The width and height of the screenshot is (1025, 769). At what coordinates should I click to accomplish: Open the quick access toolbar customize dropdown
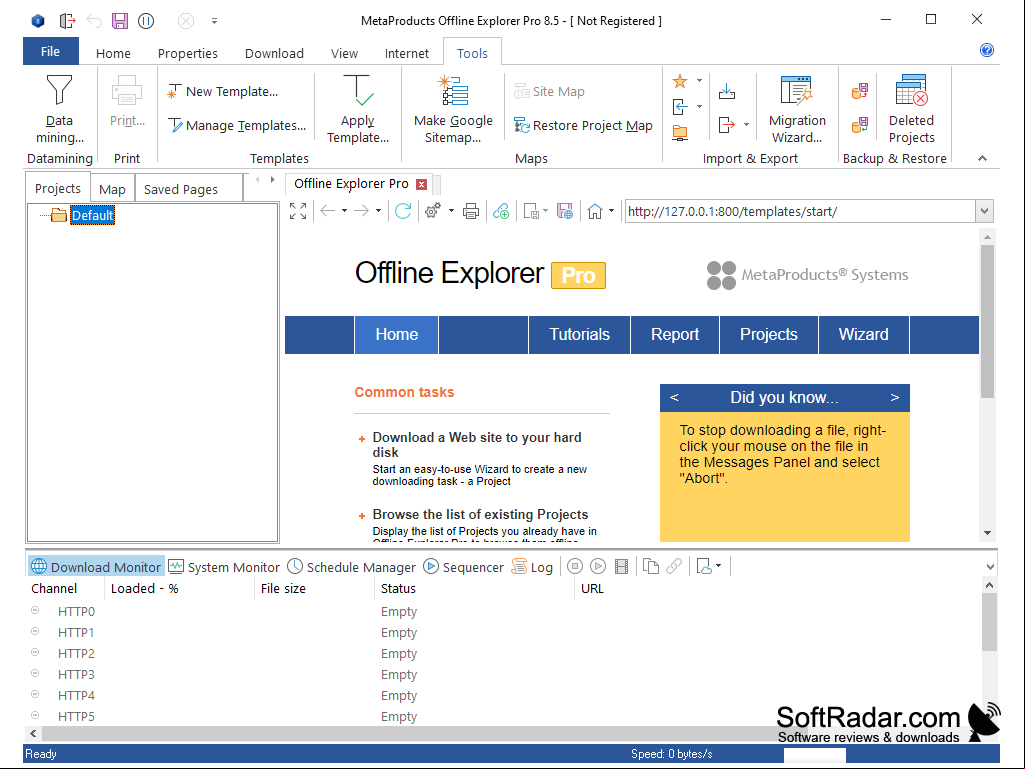click(x=214, y=21)
